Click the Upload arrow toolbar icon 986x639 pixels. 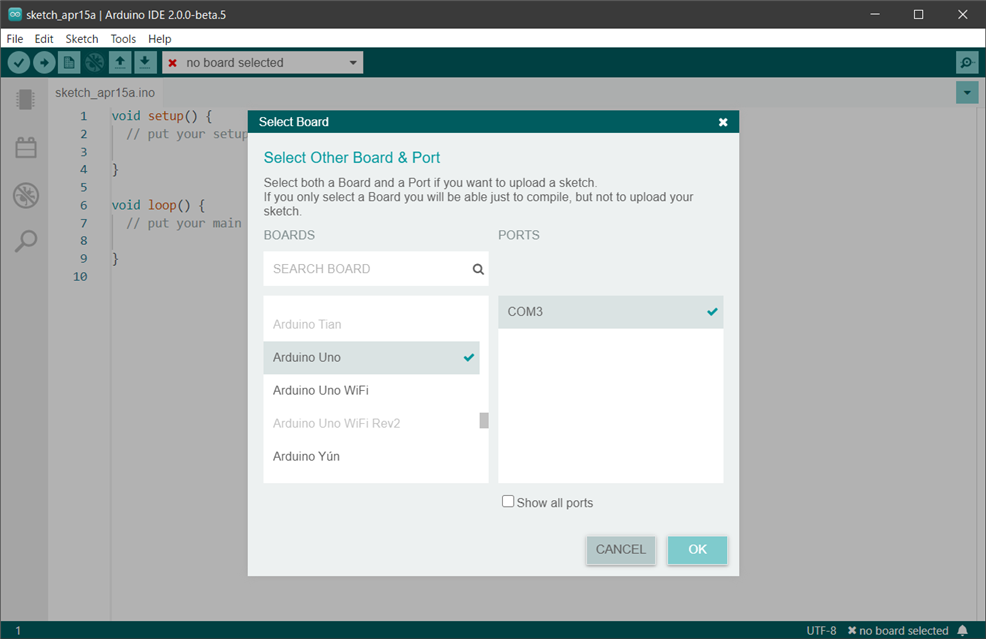(44, 62)
